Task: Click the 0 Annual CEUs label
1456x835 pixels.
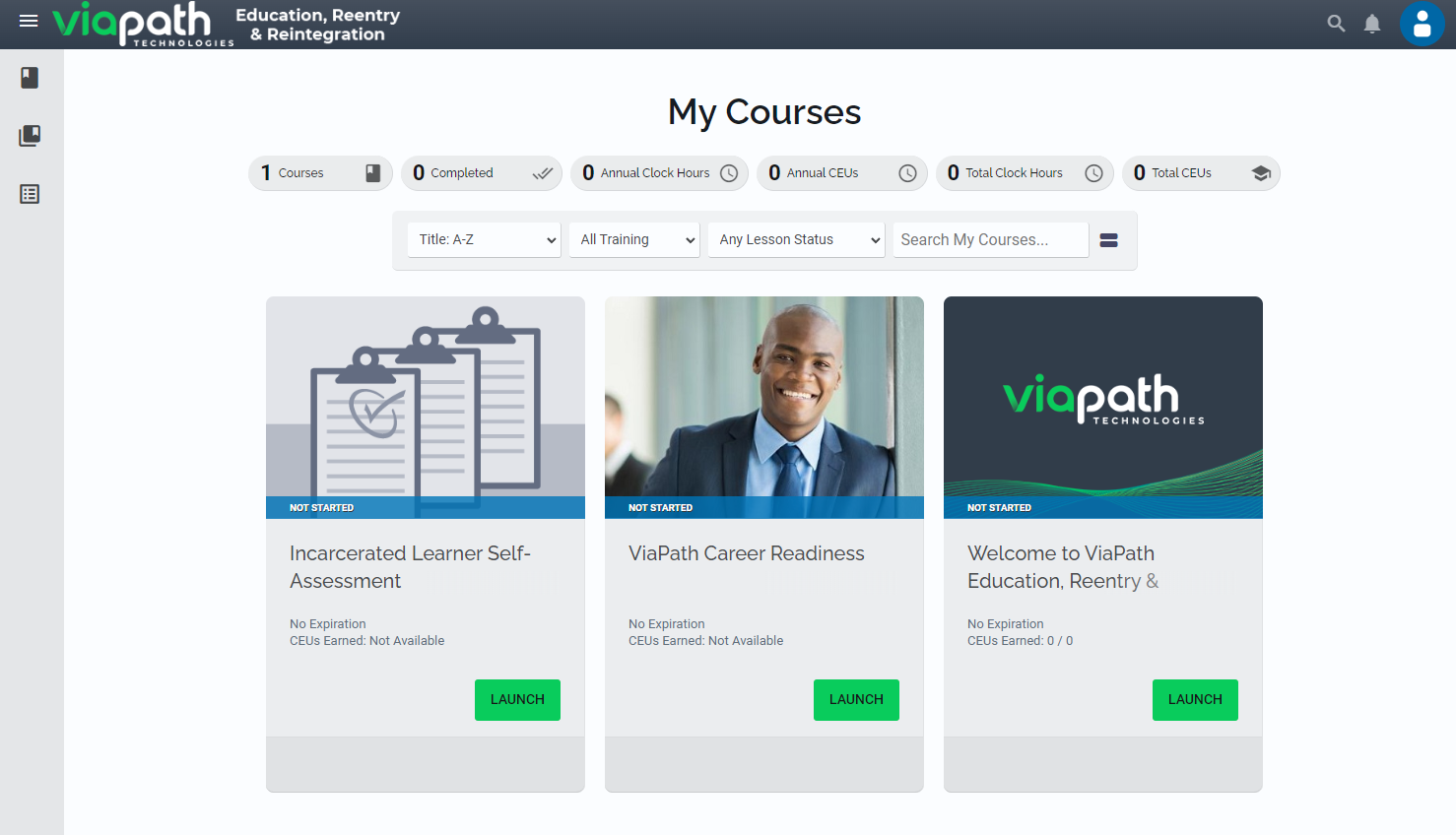Action: [x=814, y=173]
